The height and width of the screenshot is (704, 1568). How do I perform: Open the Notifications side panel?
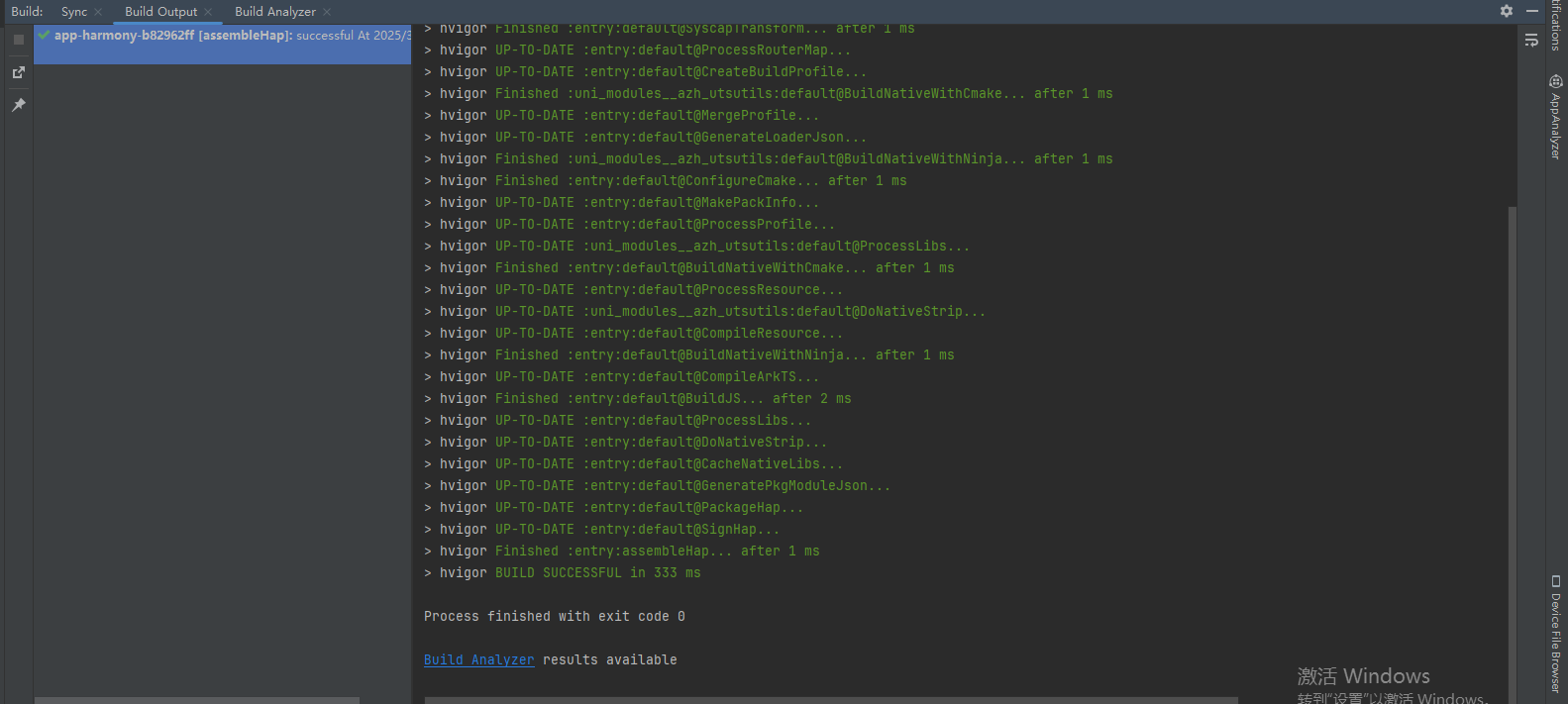1556,26
